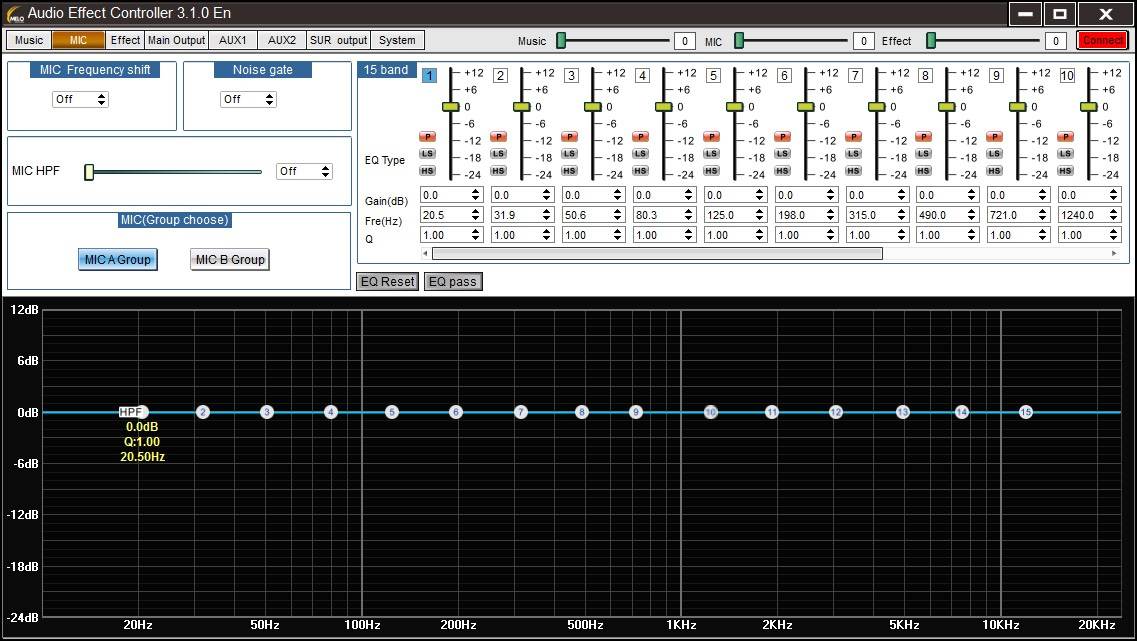
Task: Select node 12 on the frequency graph
Action: [x=836, y=412]
